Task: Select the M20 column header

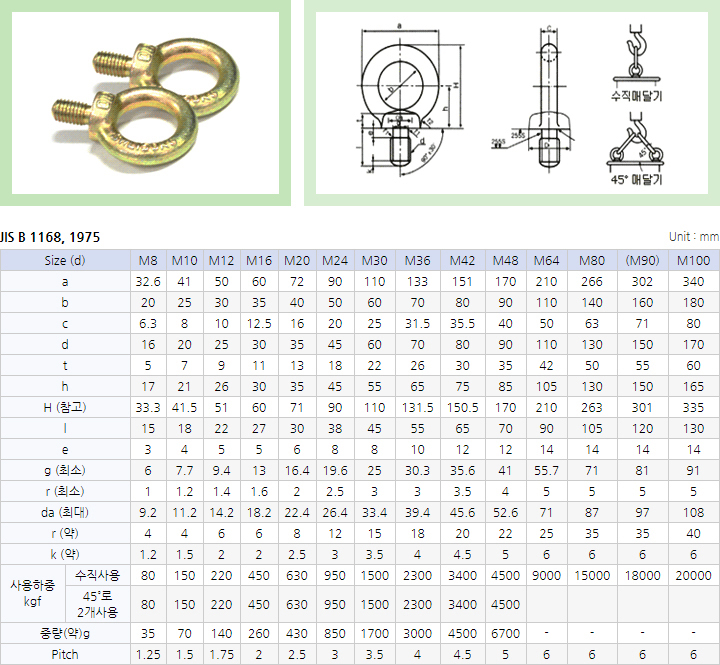Action: pyautogui.click(x=297, y=260)
